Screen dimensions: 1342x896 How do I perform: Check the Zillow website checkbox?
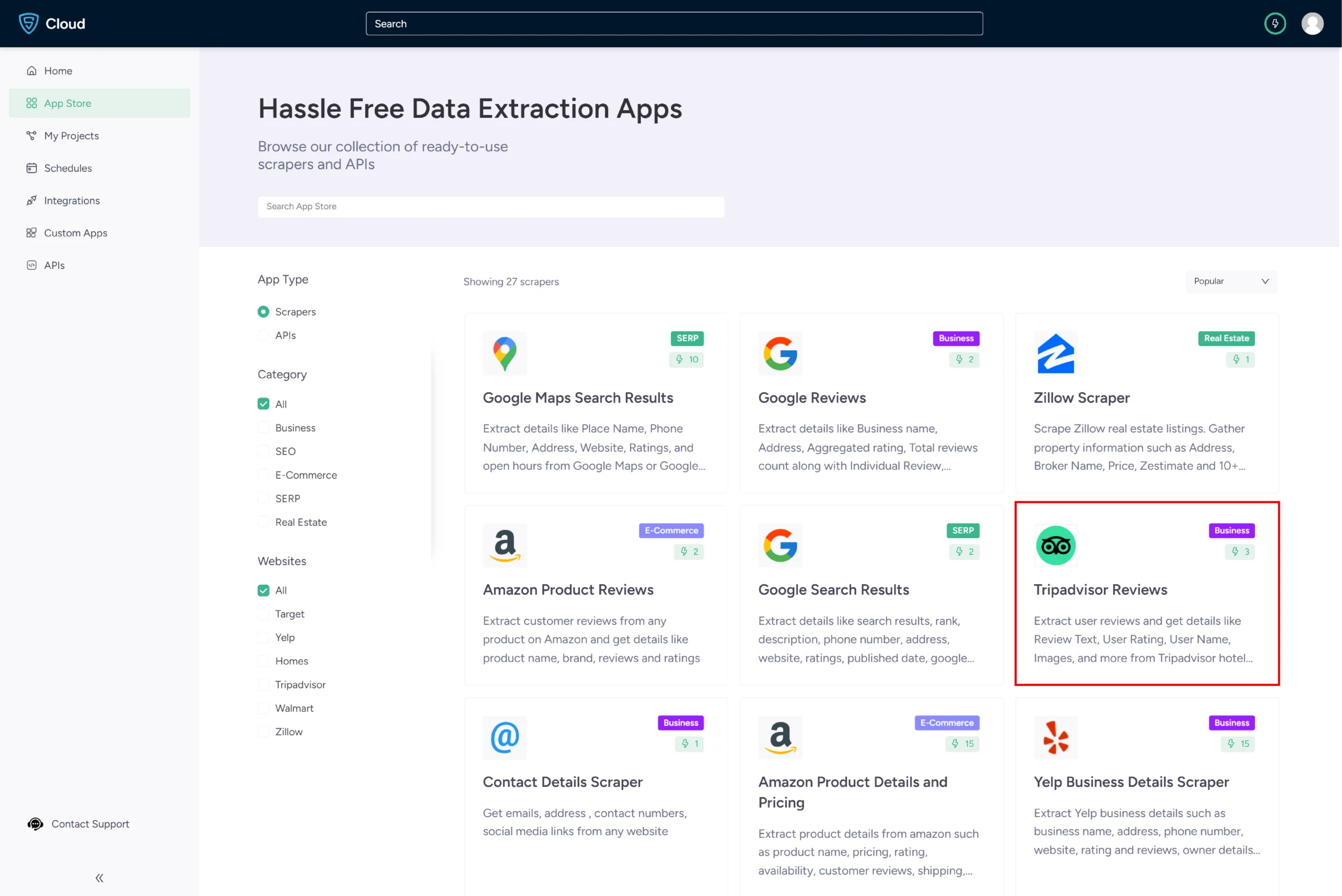263,732
